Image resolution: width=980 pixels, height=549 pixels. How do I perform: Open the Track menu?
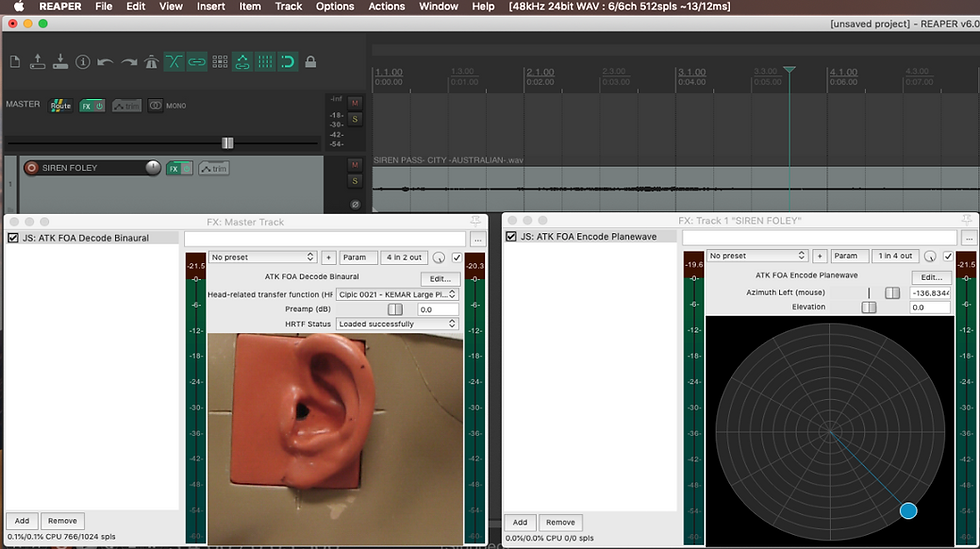(x=289, y=6)
